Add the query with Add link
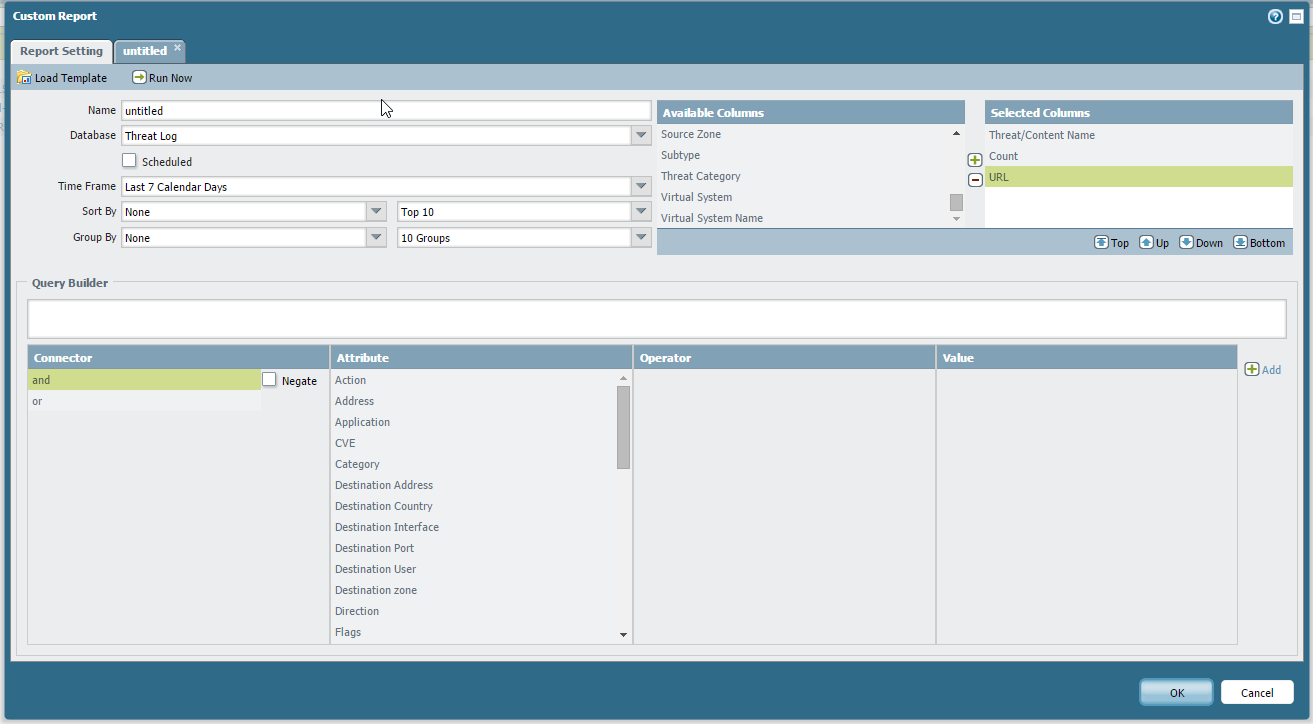Viewport: 1313px width, 724px height. point(1262,370)
